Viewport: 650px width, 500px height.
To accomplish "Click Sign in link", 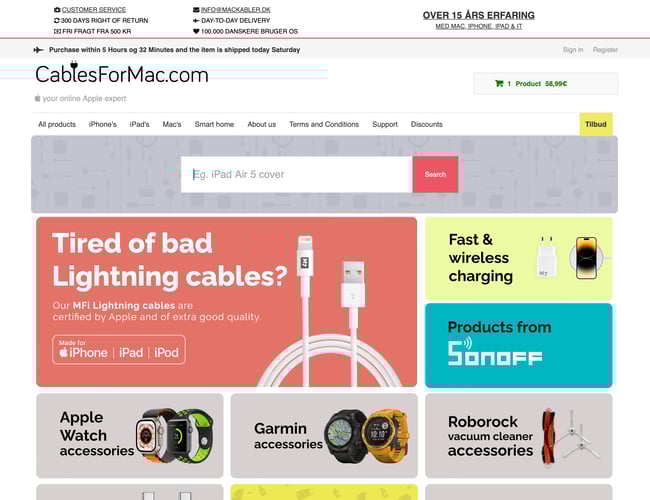I will click(x=573, y=50).
